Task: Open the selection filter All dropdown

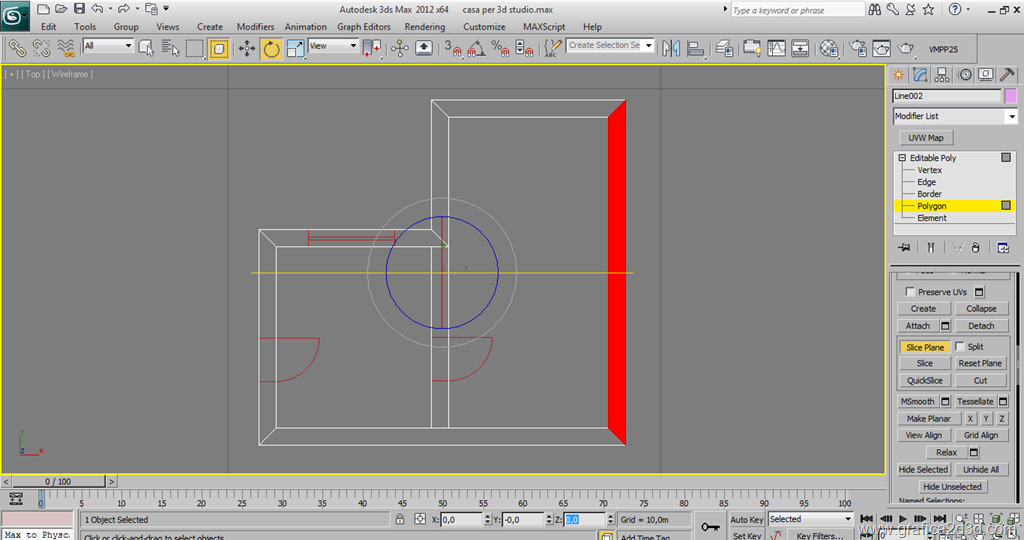Action: click(x=108, y=46)
